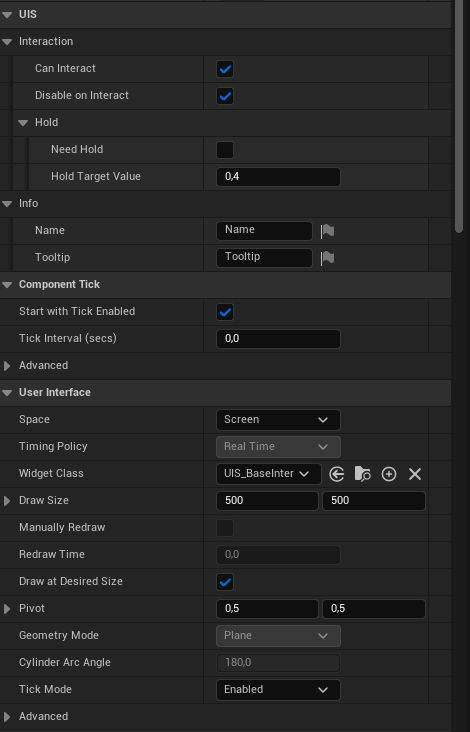Expand the Pivot property arrow
The image size is (470, 732).
[x=7, y=609]
